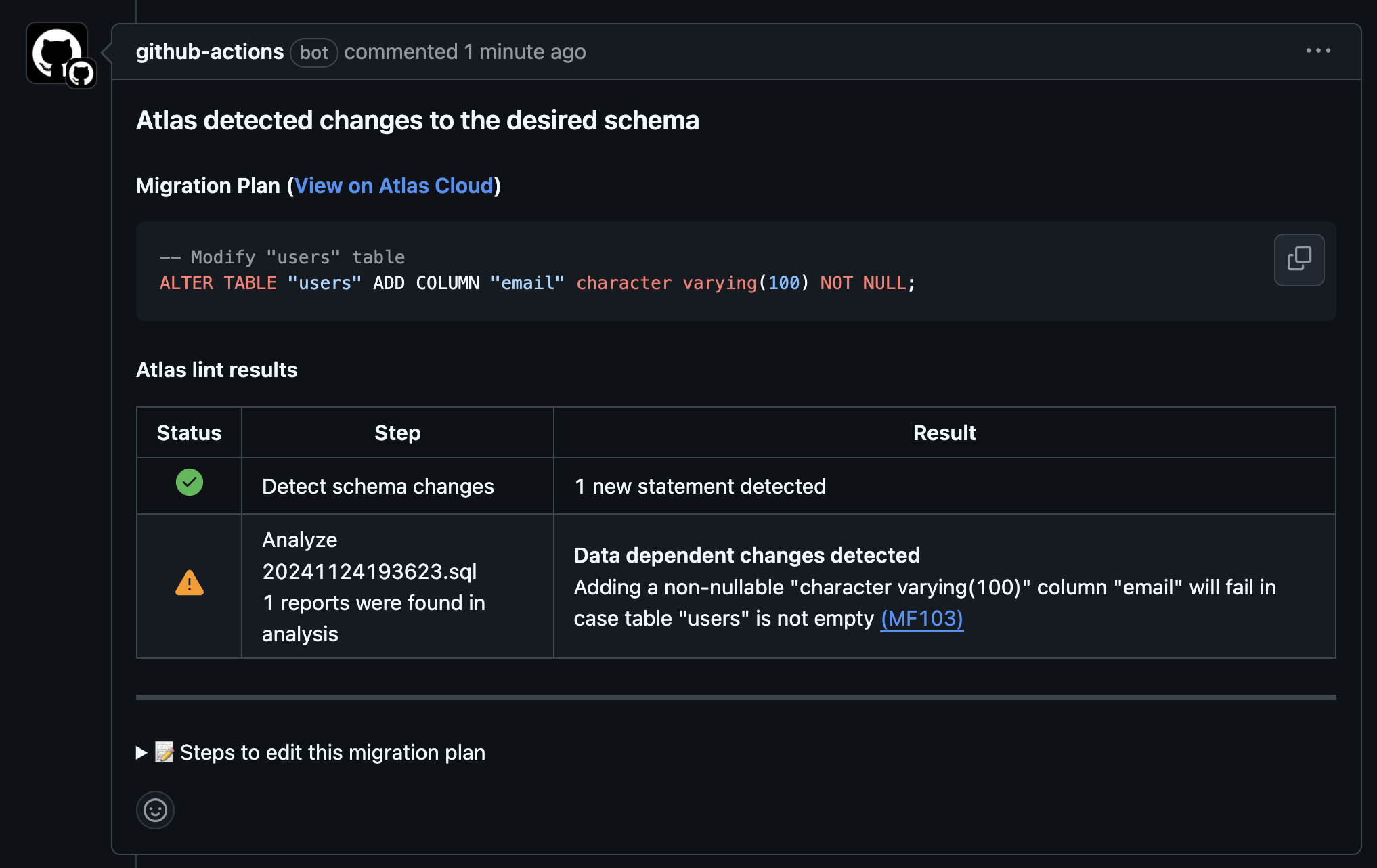Expand Steps to edit this migration plan
The height and width of the screenshot is (868, 1377).
click(332, 752)
